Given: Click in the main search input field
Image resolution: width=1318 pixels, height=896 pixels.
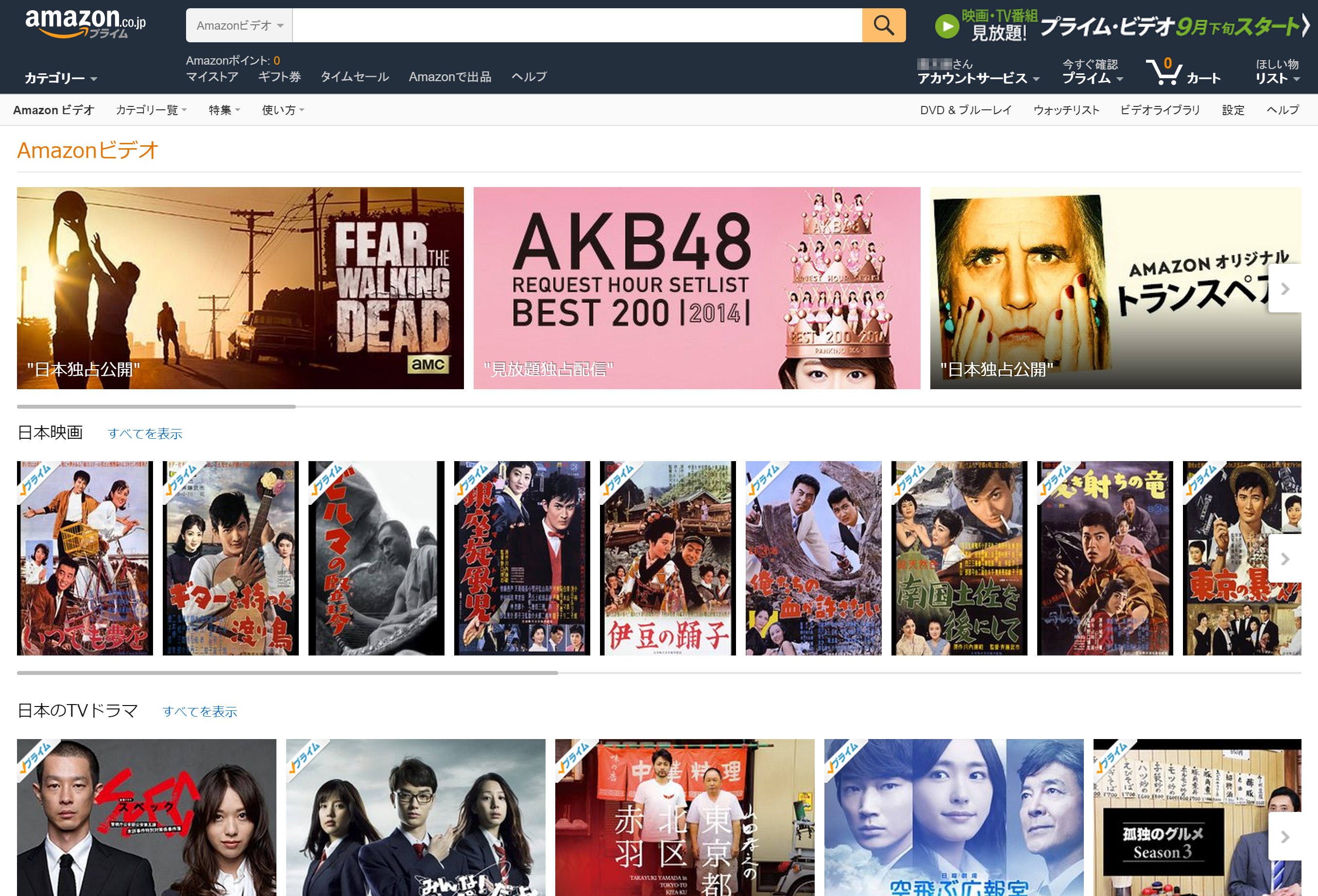Looking at the screenshot, I should coord(577,26).
